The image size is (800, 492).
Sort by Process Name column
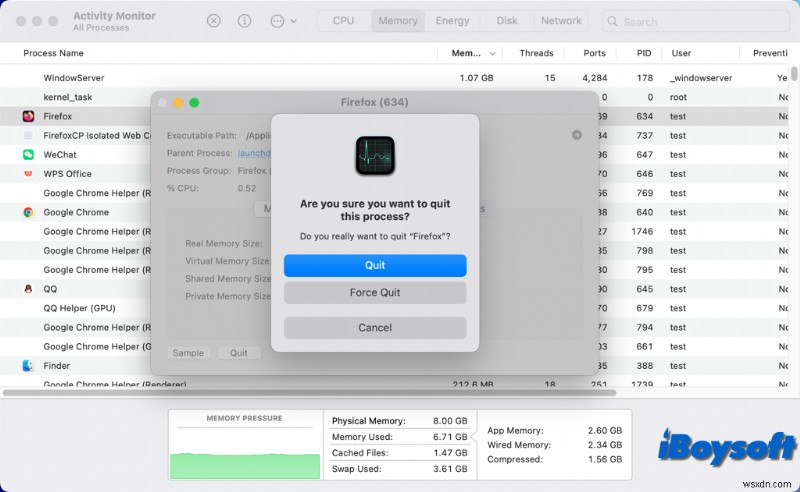(x=54, y=53)
